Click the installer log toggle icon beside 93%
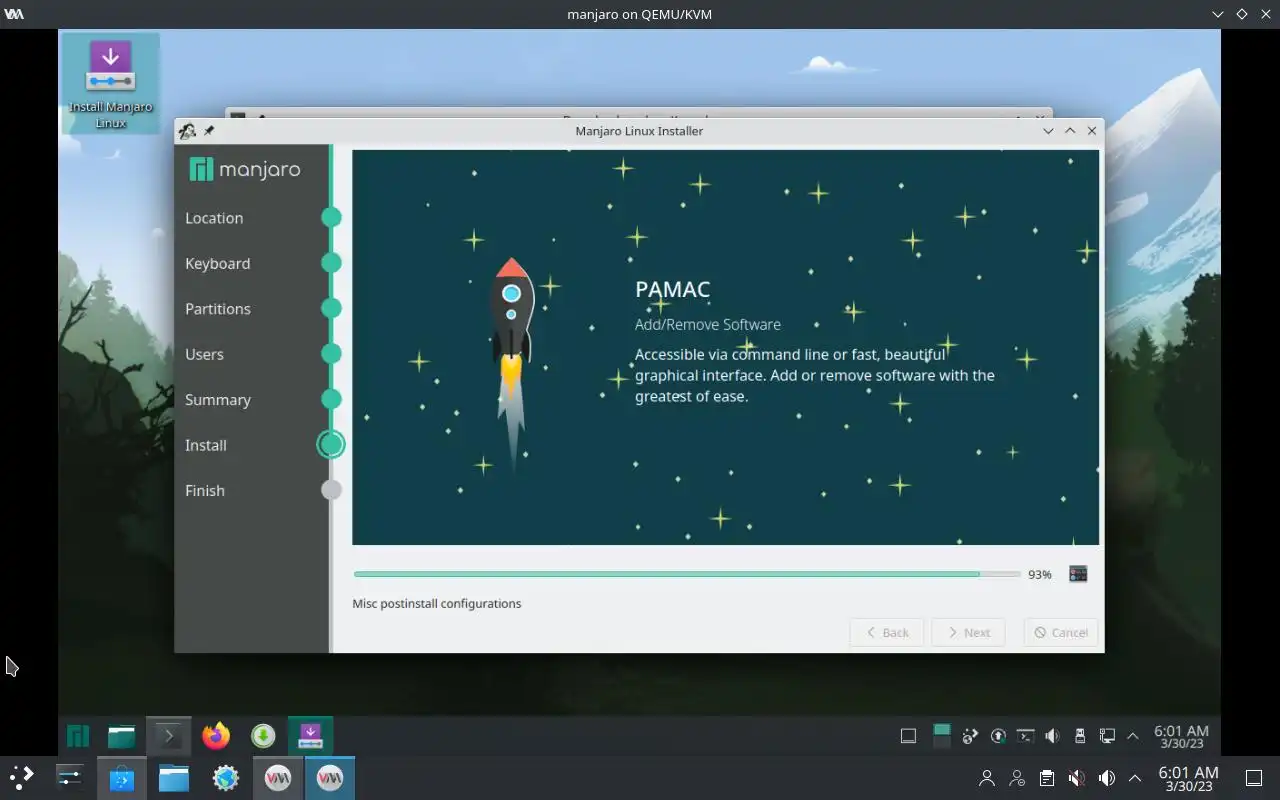This screenshot has height=800, width=1280. pos(1077,574)
